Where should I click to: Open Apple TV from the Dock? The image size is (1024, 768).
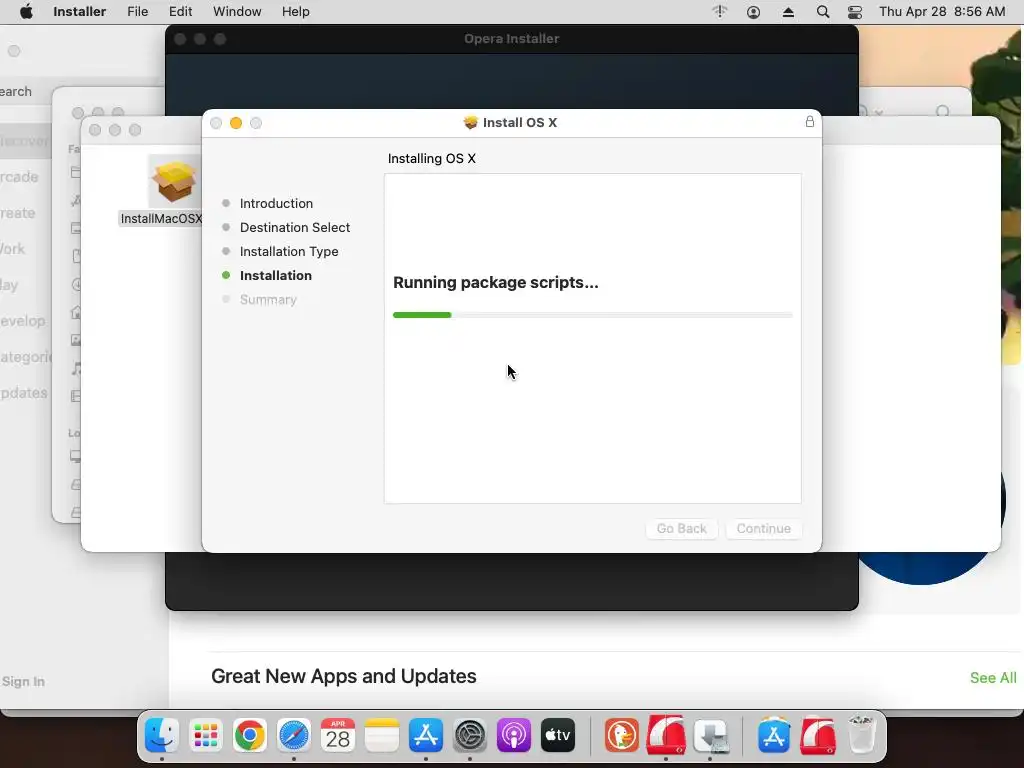tap(558, 735)
